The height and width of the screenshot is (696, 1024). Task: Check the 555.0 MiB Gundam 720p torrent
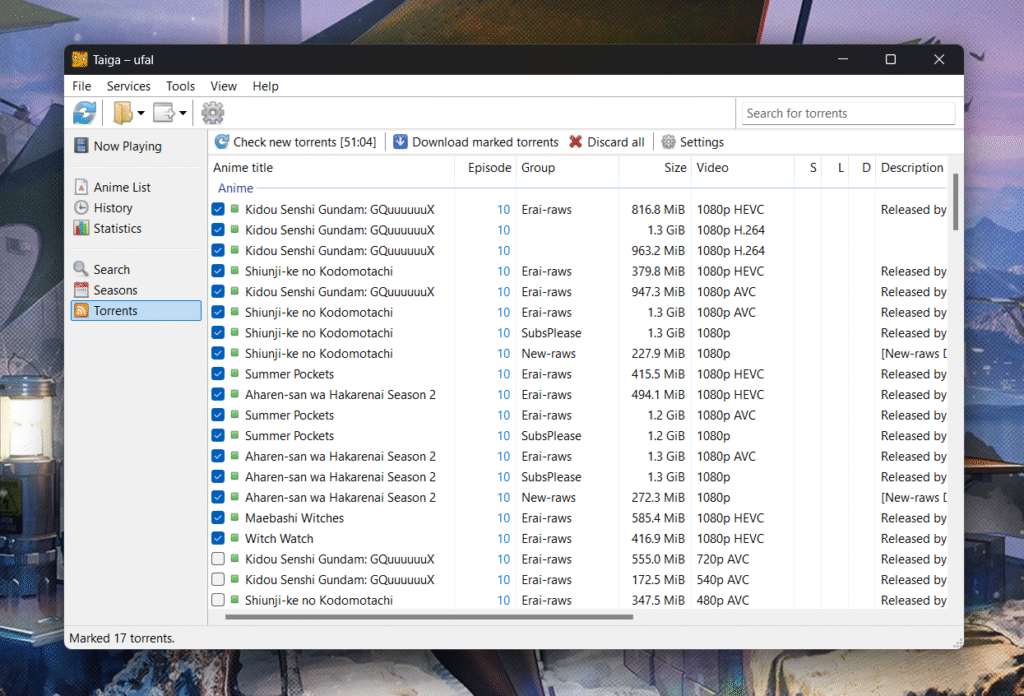(218, 559)
